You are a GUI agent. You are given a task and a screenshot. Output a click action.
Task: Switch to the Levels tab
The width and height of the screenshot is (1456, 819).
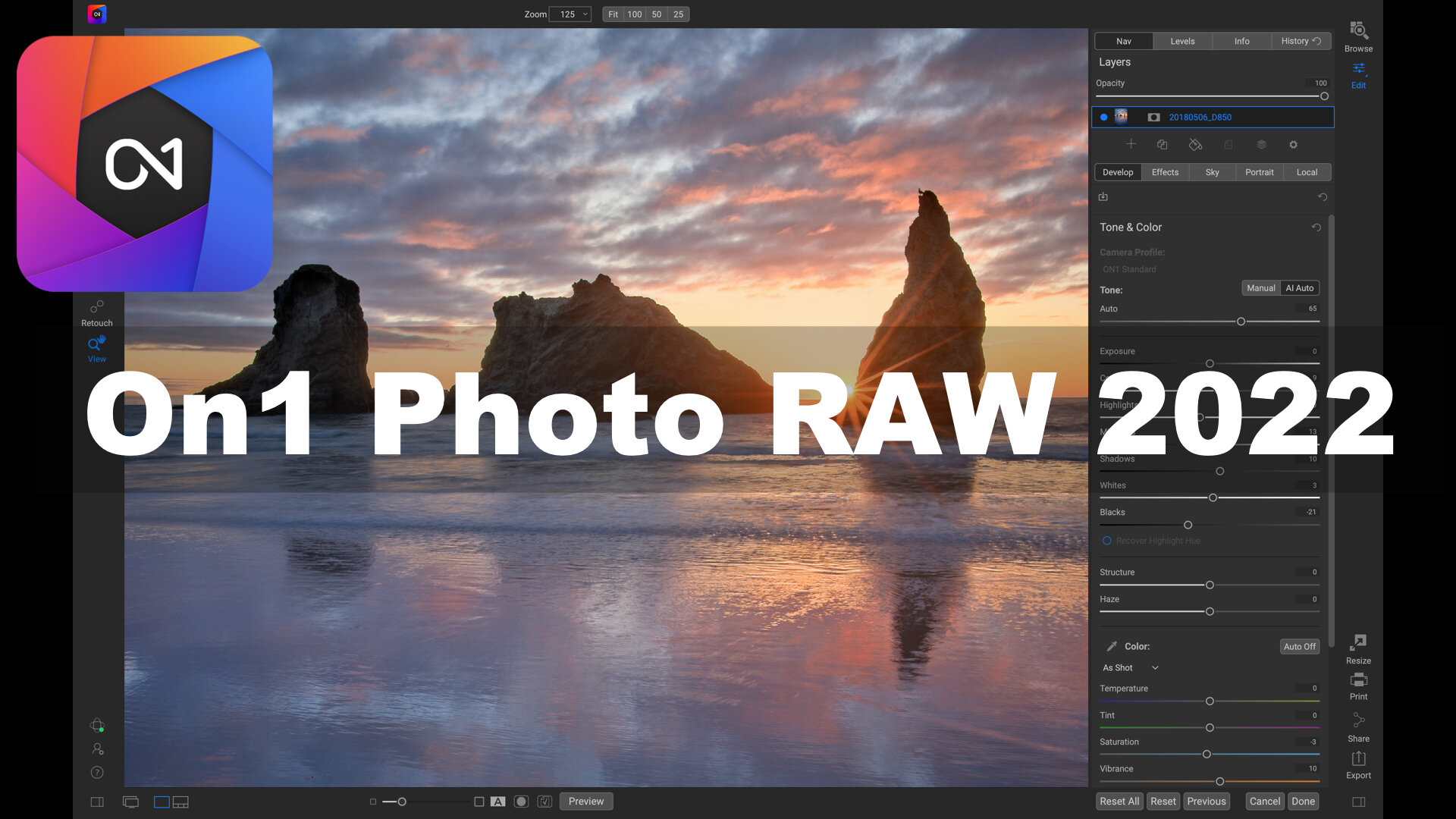[x=1182, y=41]
